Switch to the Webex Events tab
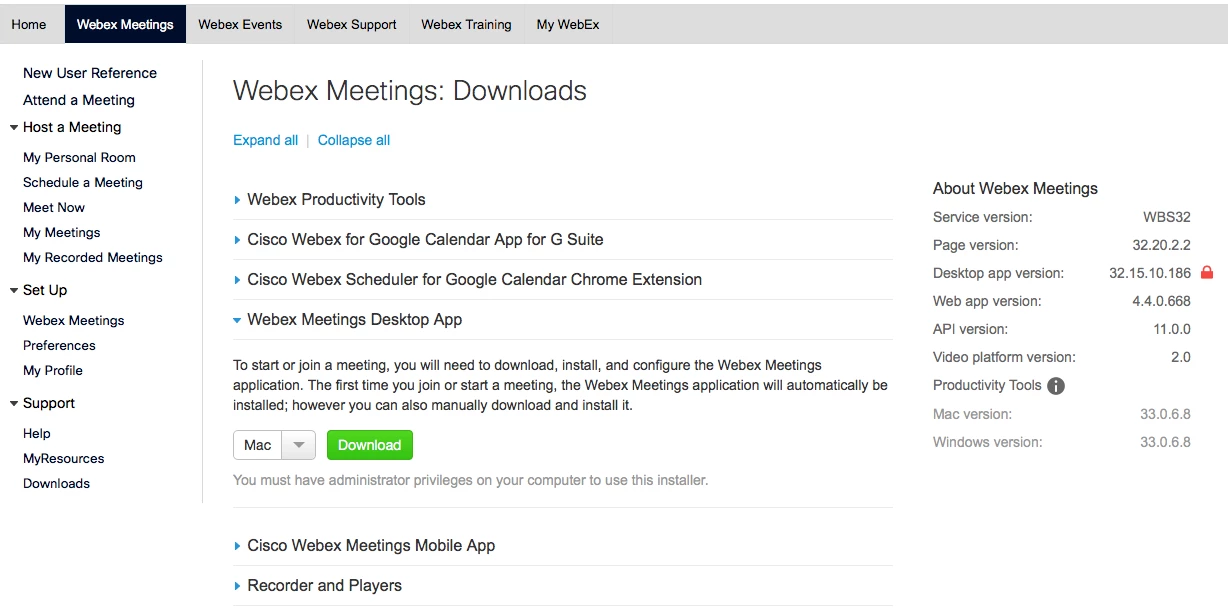1228x614 pixels. pos(240,24)
